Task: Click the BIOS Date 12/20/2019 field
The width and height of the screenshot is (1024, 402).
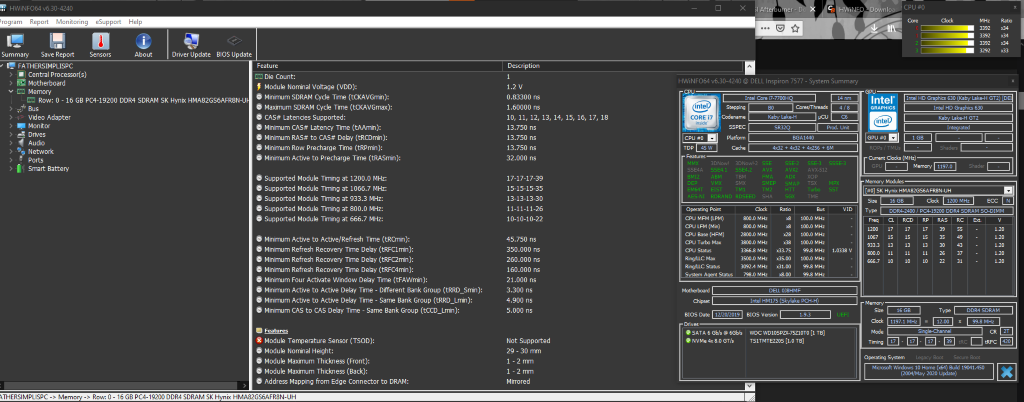Action: click(x=728, y=315)
